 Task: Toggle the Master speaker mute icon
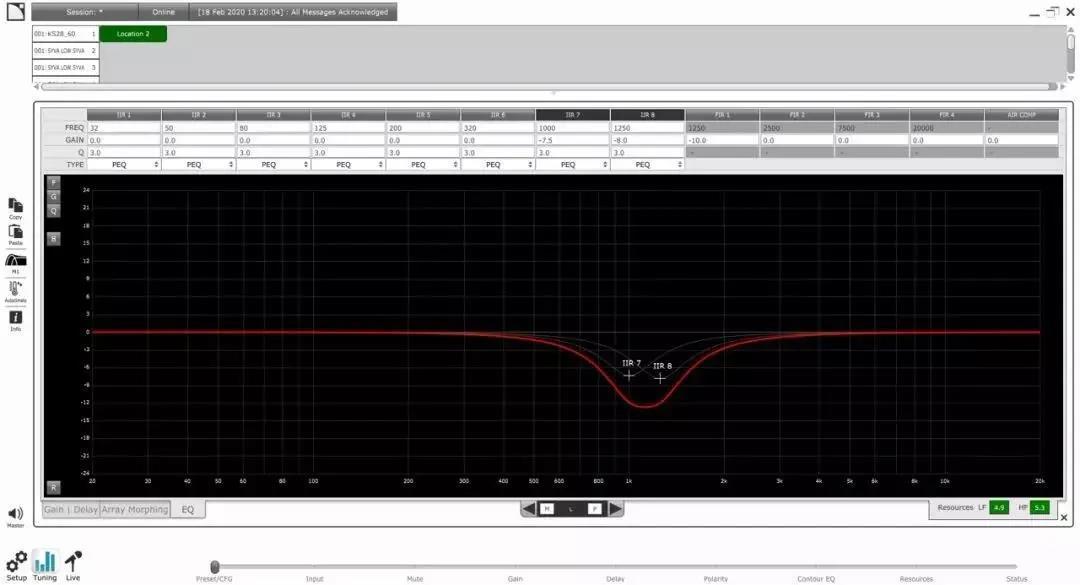(x=15, y=514)
